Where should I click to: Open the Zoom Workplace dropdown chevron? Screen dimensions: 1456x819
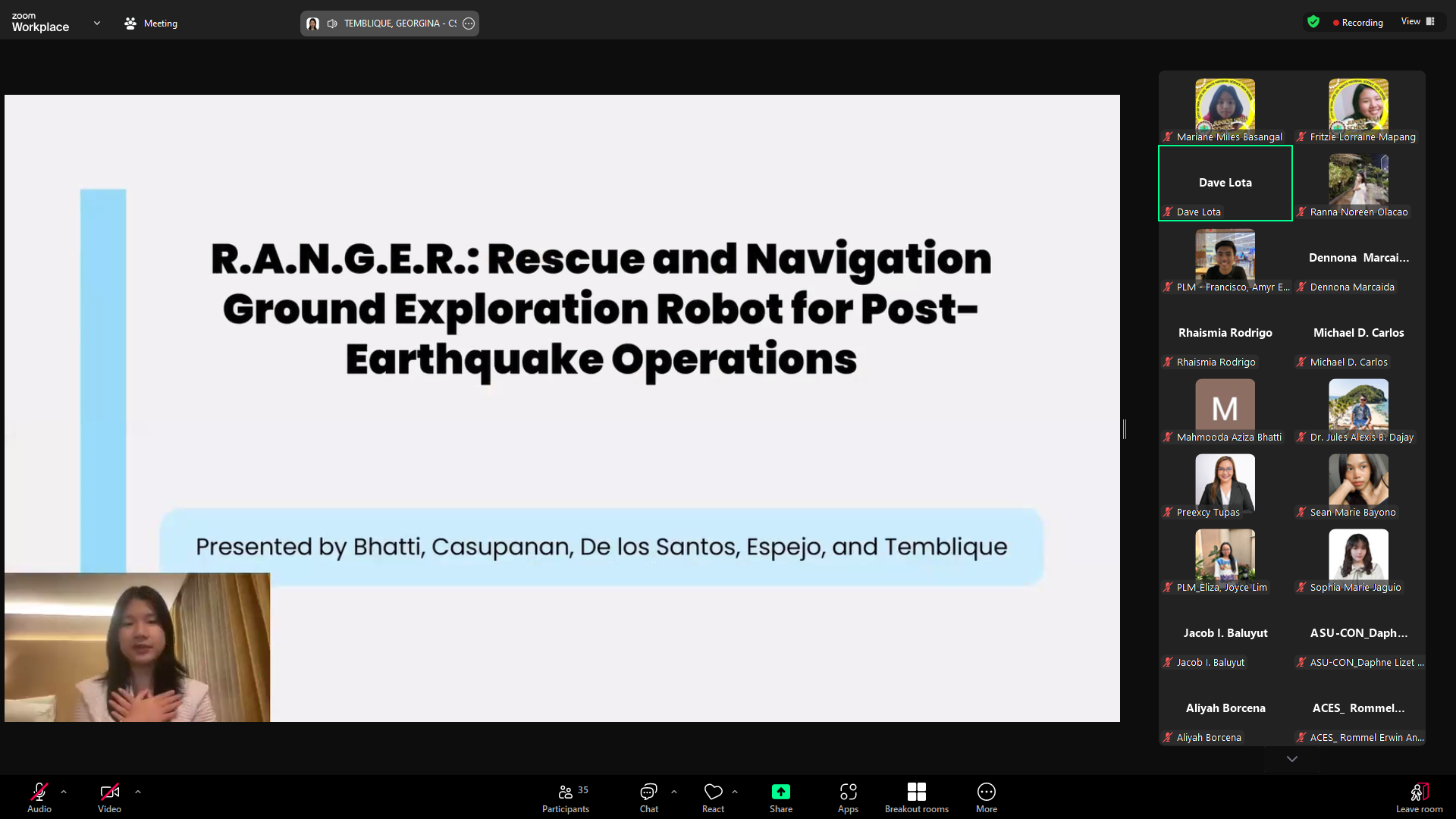point(97,24)
